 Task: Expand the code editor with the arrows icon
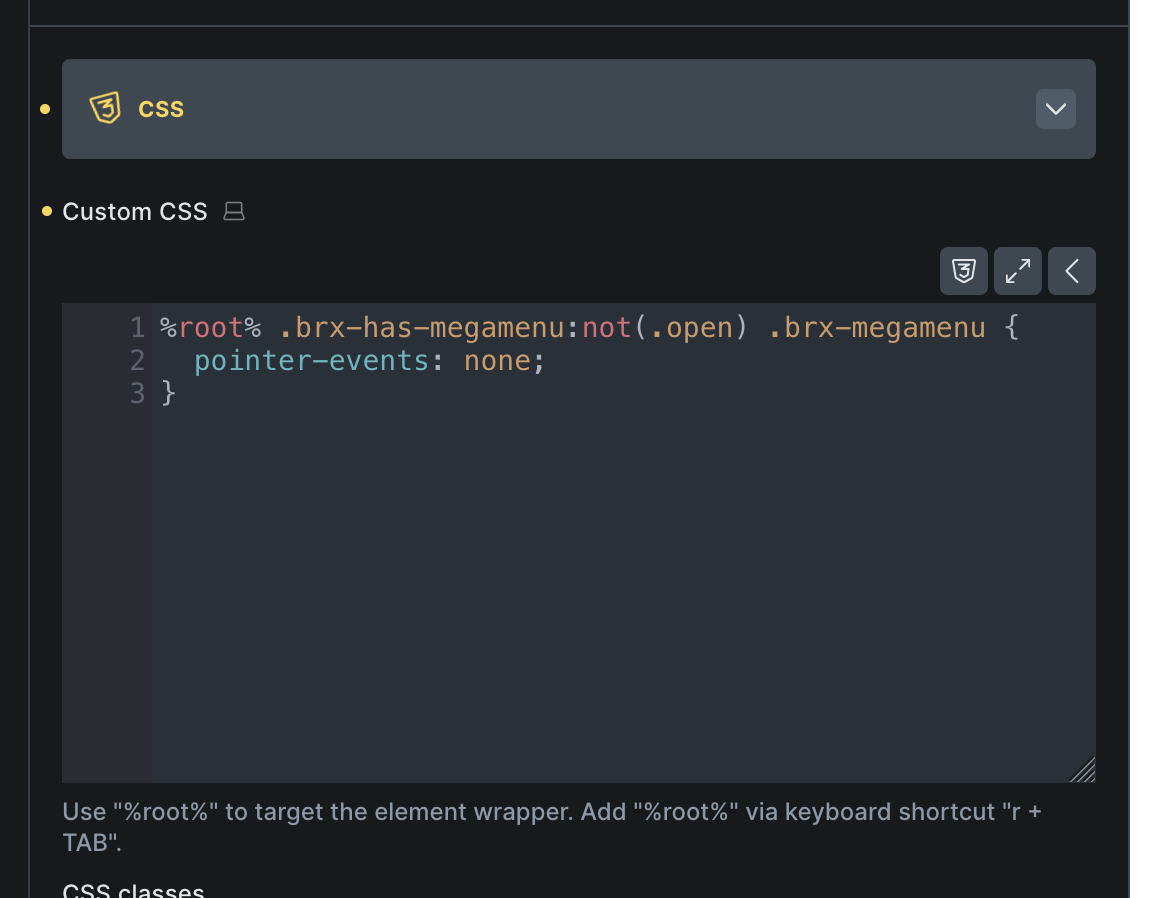pyautogui.click(x=1017, y=271)
